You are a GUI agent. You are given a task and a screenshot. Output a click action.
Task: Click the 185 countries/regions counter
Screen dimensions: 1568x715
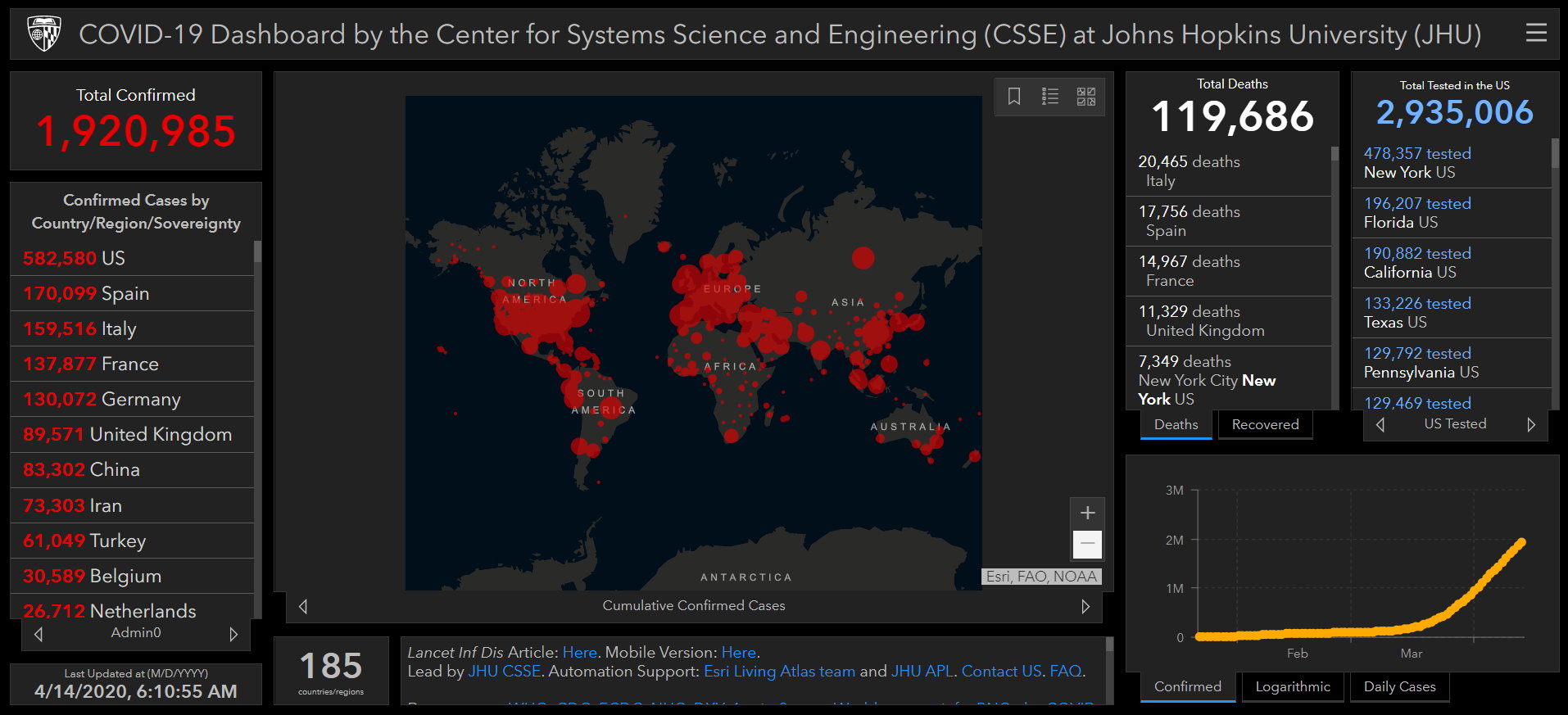pos(331,672)
